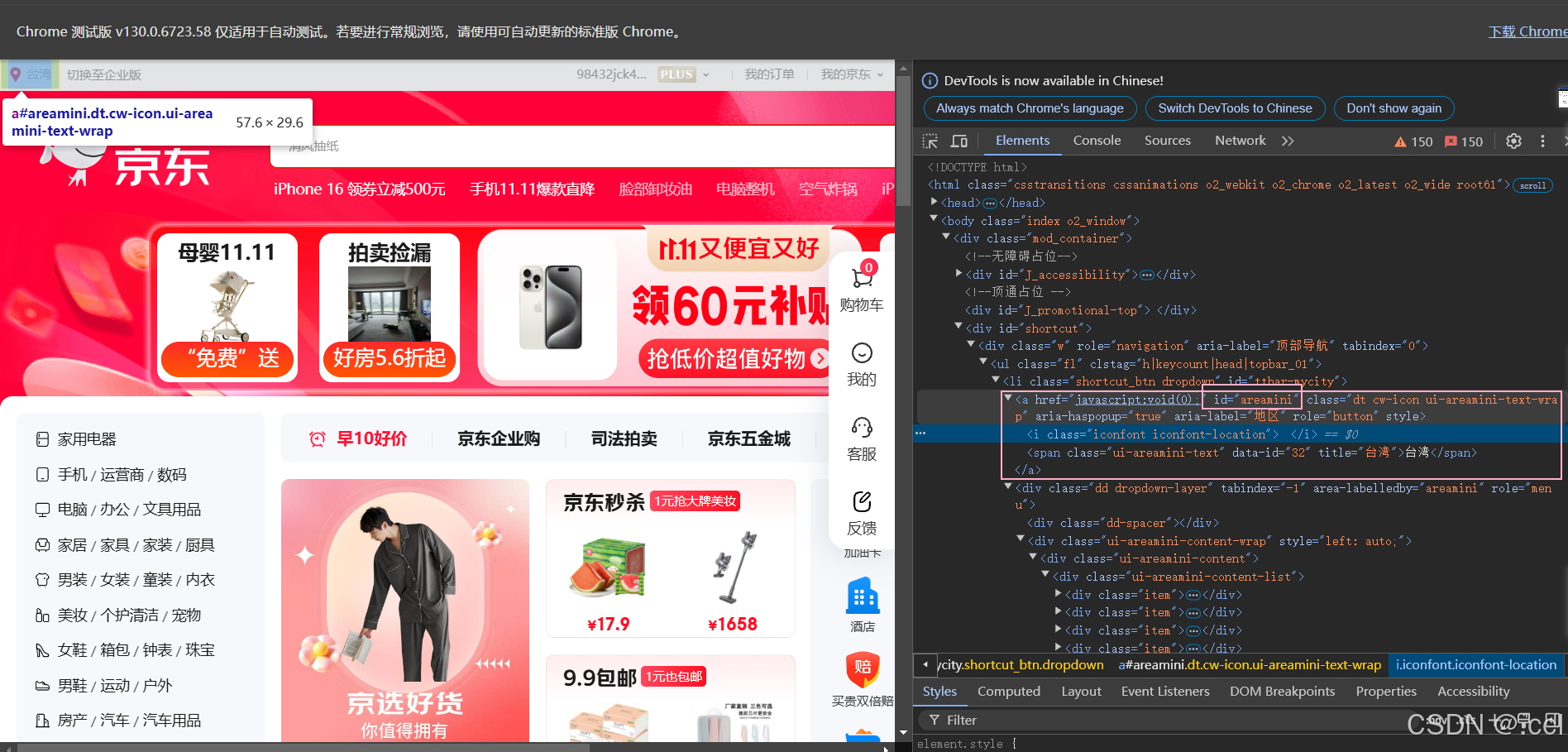Open DevTools three-dot customize menu

click(x=1542, y=141)
